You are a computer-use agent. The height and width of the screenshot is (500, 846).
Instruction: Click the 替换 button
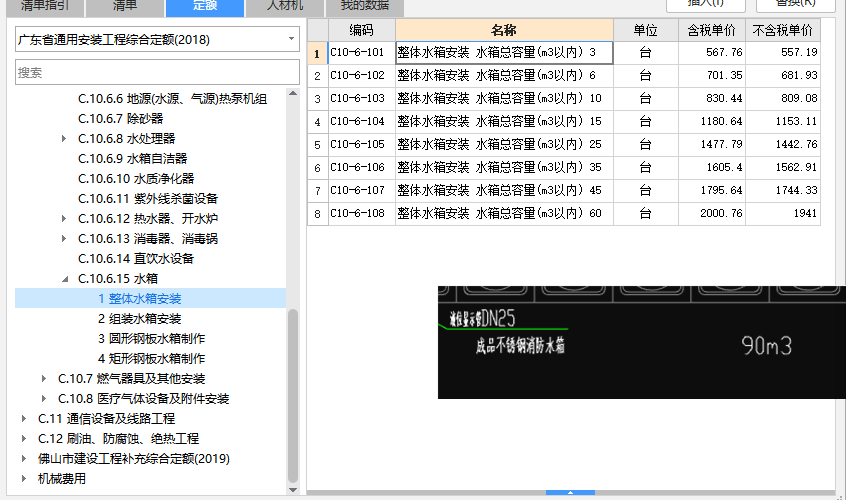(x=796, y=4)
